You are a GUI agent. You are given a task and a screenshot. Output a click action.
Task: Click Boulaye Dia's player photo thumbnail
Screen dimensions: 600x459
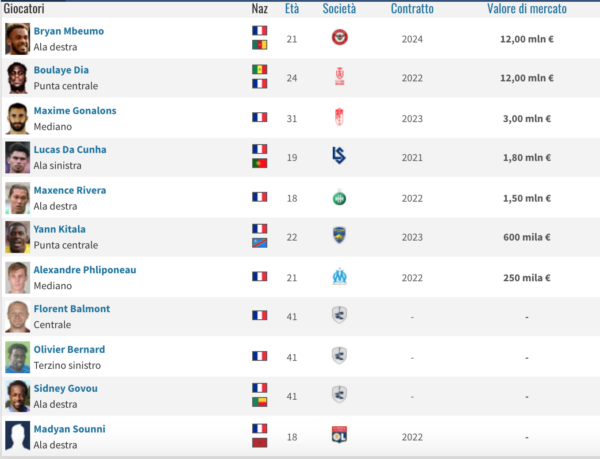(x=17, y=77)
